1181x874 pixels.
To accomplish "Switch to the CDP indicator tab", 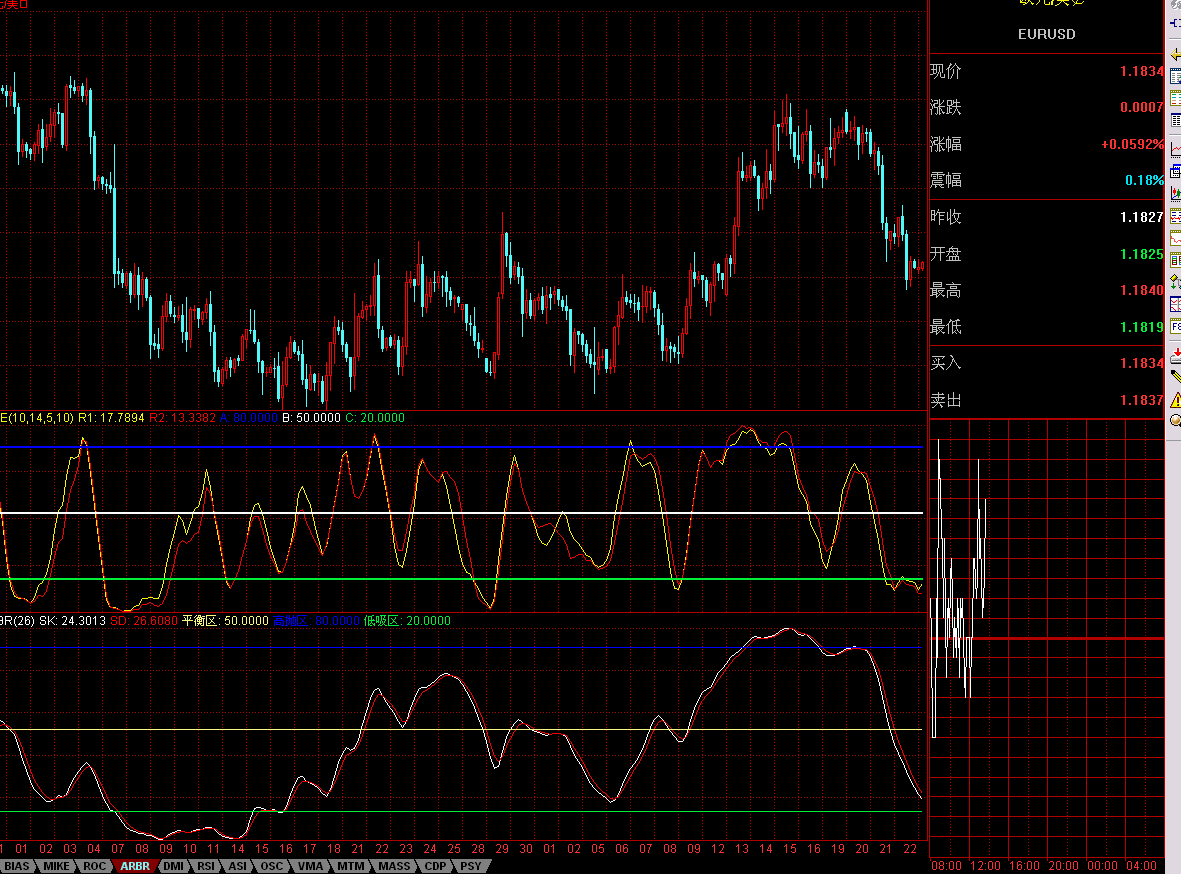I will point(435,866).
